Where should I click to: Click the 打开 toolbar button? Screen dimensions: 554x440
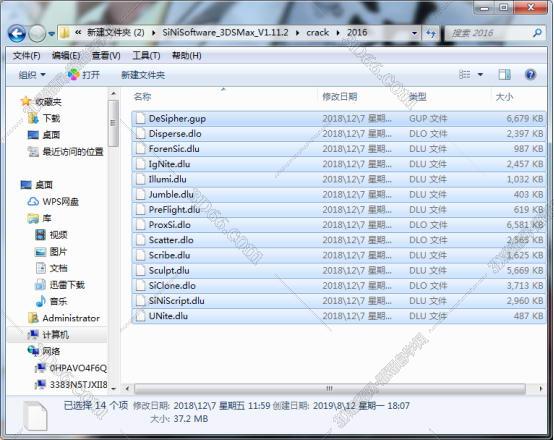[x=84, y=75]
